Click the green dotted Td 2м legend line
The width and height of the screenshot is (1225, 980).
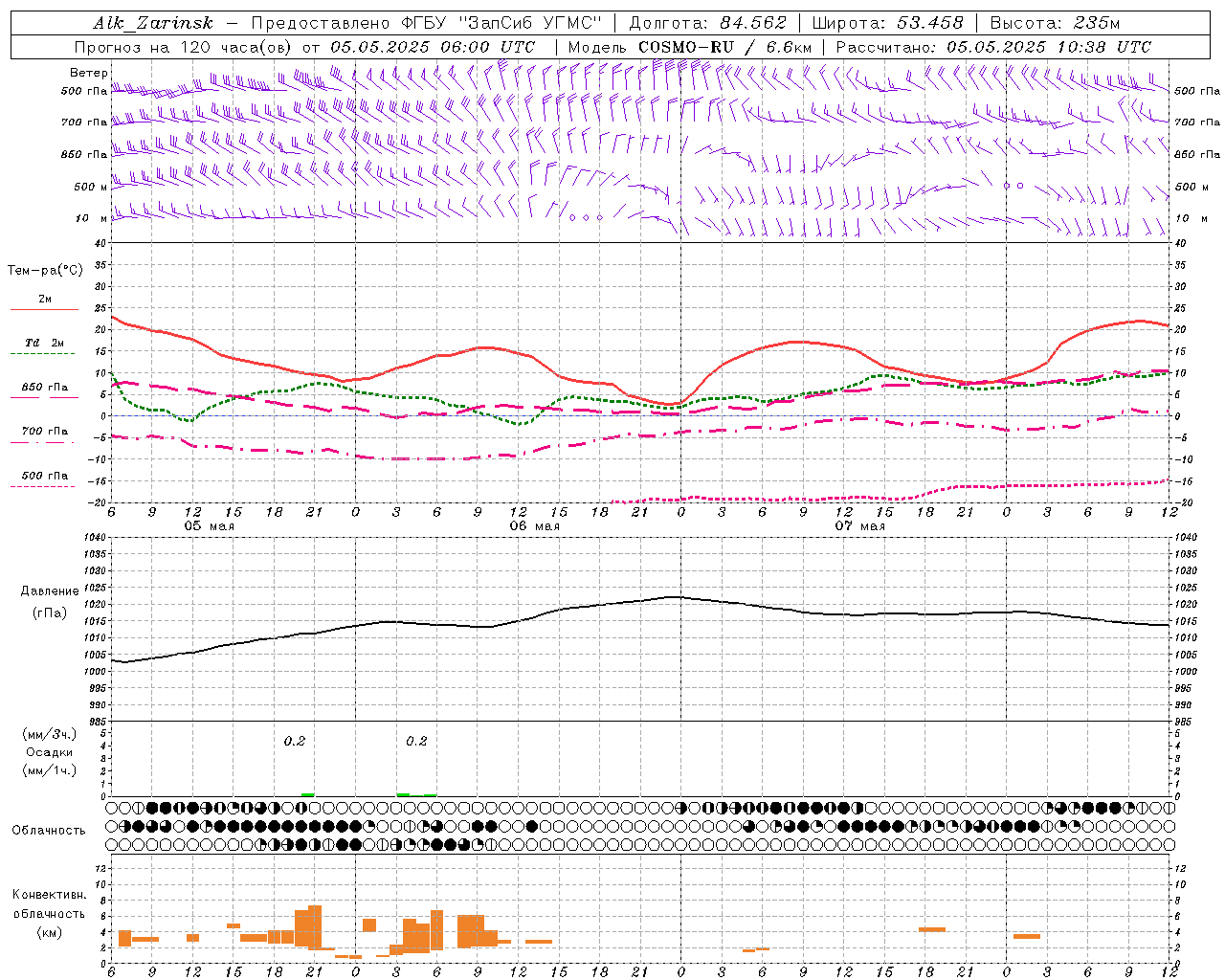42,354
